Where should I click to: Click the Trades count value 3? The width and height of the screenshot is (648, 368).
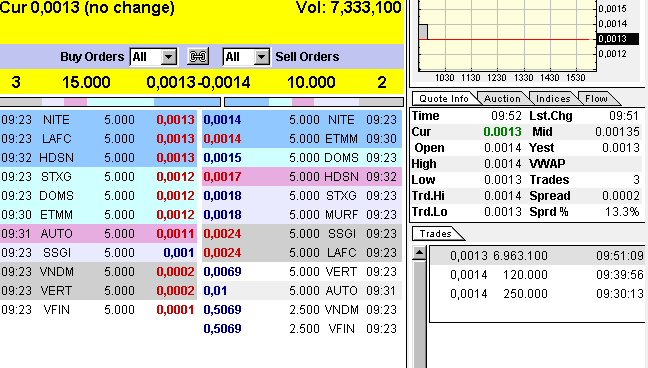[x=636, y=180]
